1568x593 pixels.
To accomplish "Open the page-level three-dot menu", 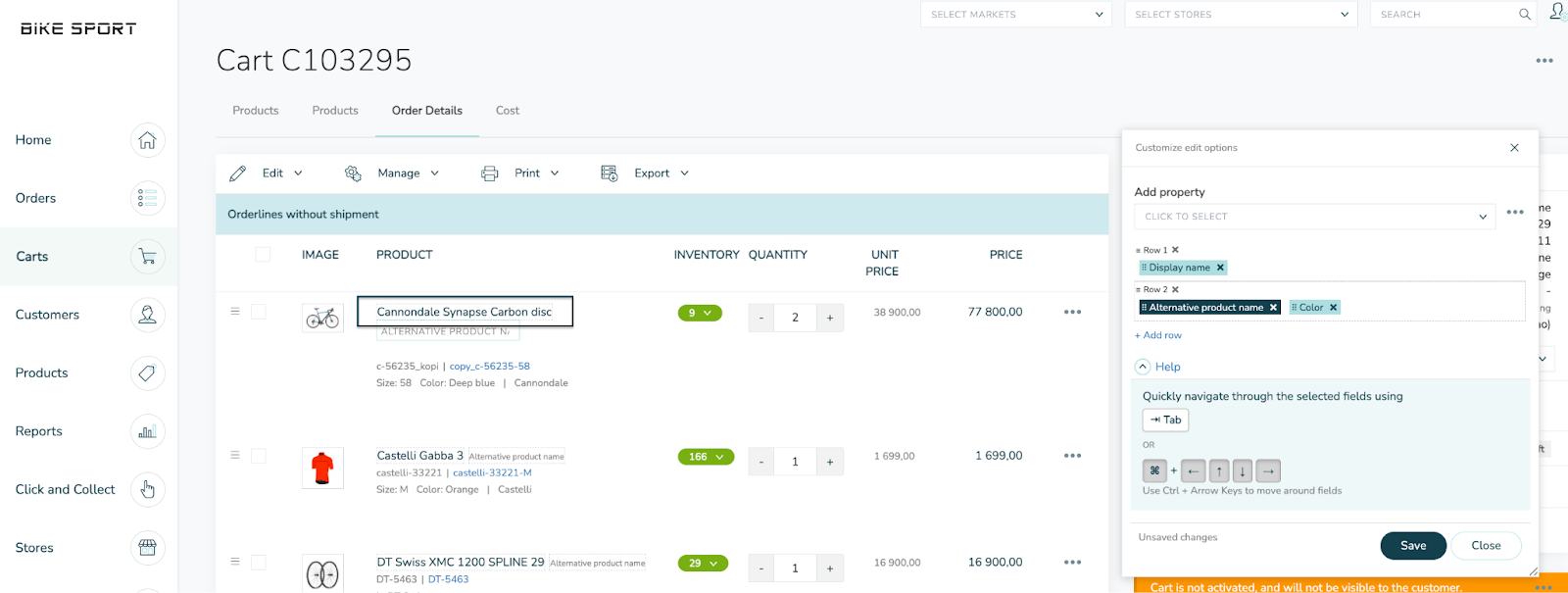I will [x=1544, y=61].
